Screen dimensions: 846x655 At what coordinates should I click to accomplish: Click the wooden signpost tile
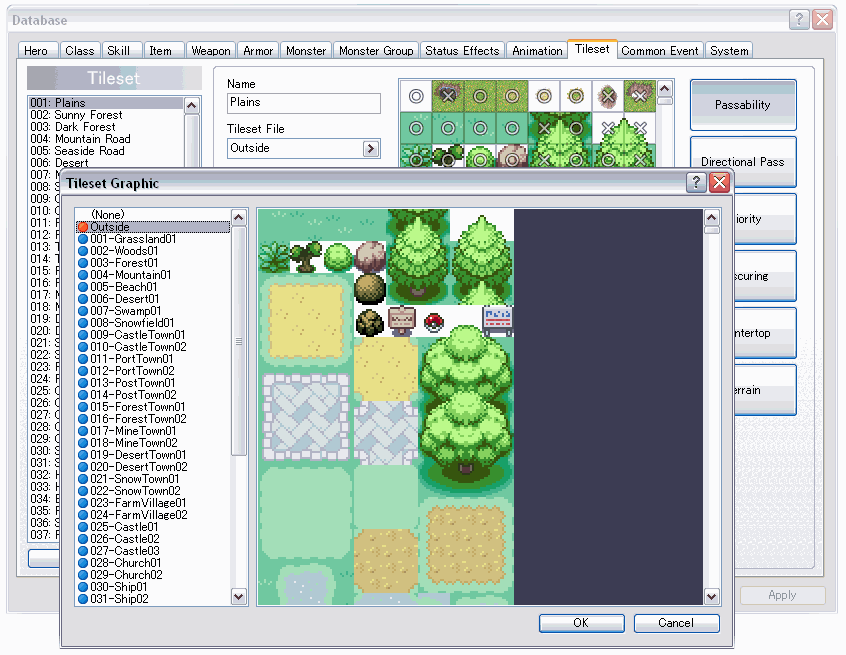(x=402, y=322)
